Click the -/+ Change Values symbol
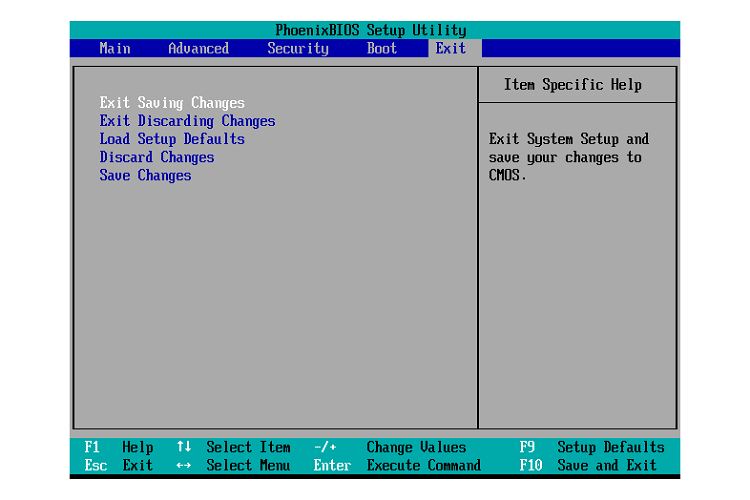Viewport: 750px width, 500px height. [325, 447]
